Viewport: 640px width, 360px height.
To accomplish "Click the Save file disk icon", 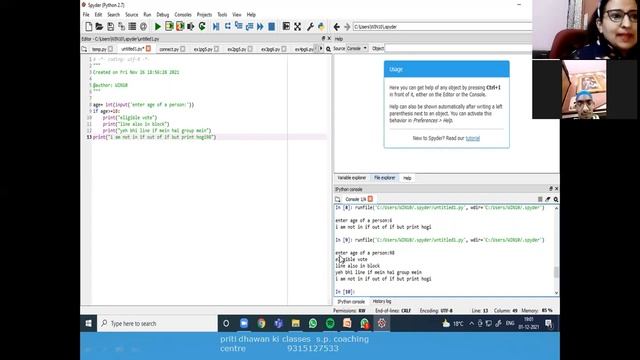I will click(110, 27).
